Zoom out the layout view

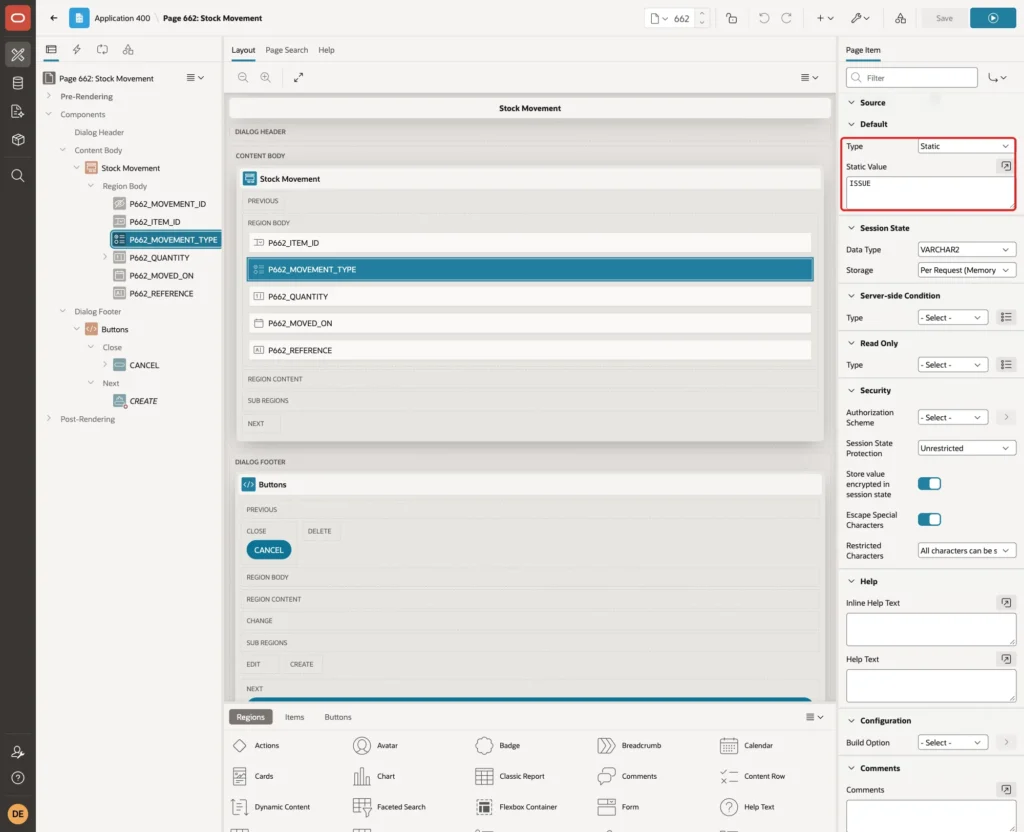pyautogui.click(x=243, y=77)
